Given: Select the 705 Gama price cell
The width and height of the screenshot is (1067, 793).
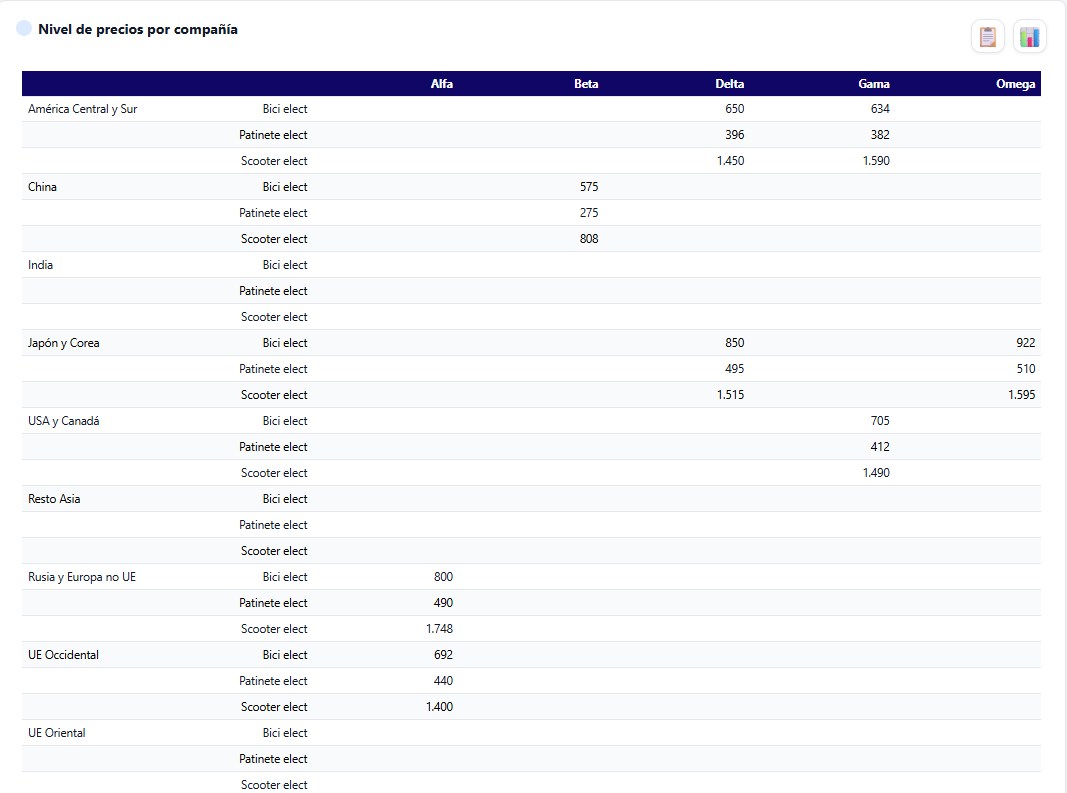Looking at the screenshot, I should coord(880,421).
